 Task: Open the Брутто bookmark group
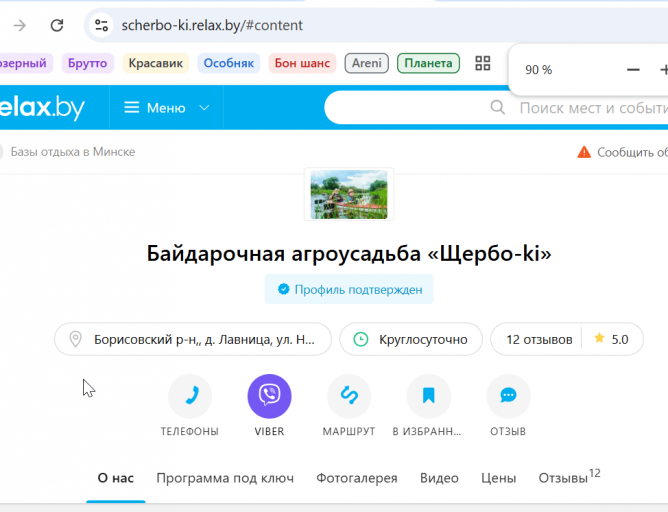[88, 63]
